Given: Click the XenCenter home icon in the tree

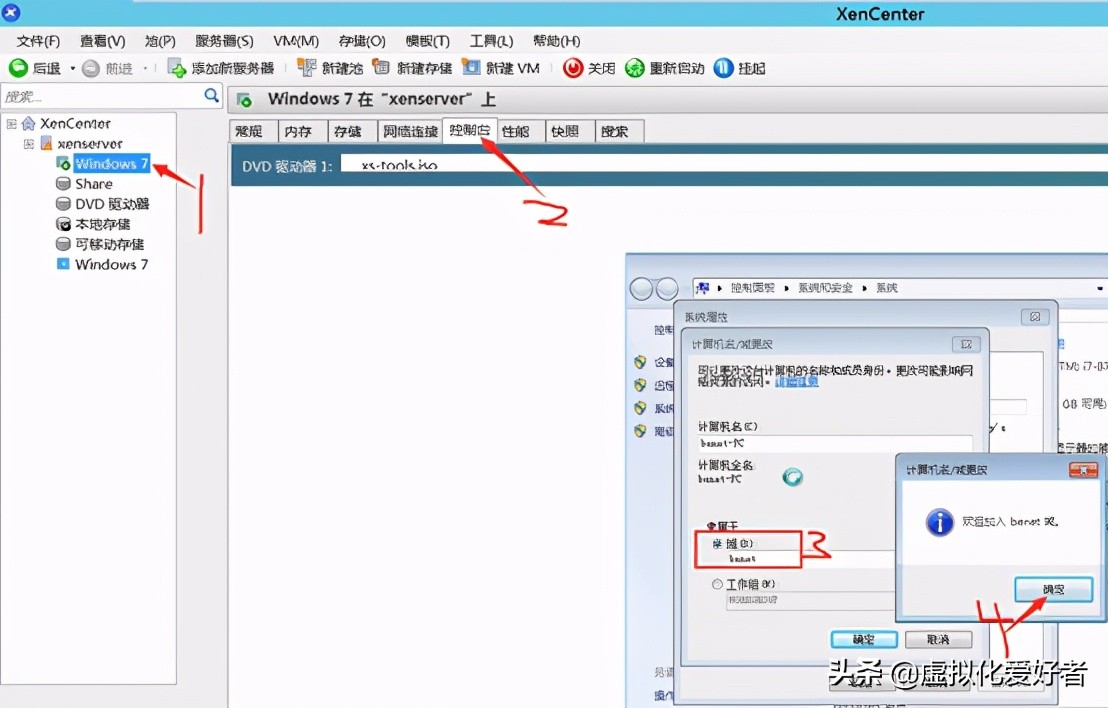Looking at the screenshot, I should (x=28, y=124).
